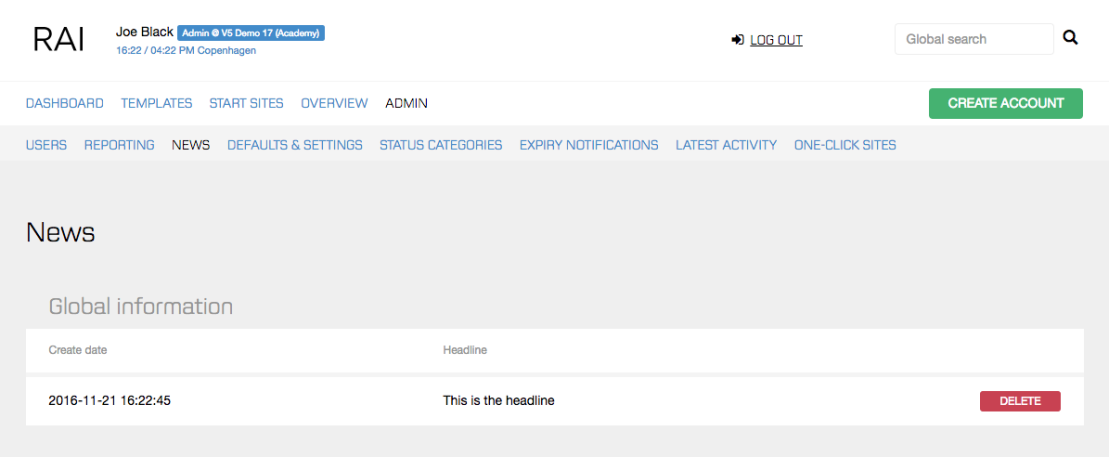The width and height of the screenshot is (1109, 457).
Task: View the LATEST ACTIVITY tab
Action: (726, 145)
